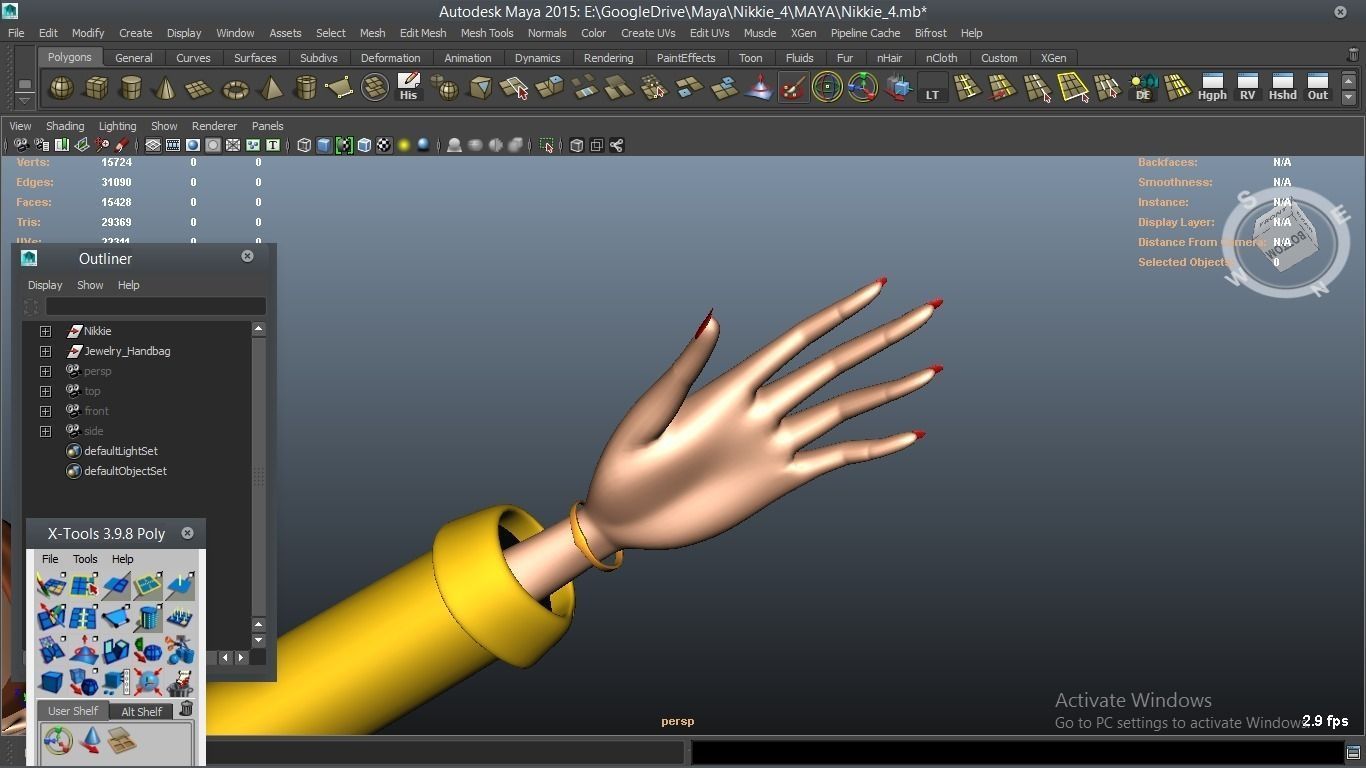The image size is (1366, 768).
Task: Toggle textured display (checkered sphere icon)
Action: pos(384,145)
